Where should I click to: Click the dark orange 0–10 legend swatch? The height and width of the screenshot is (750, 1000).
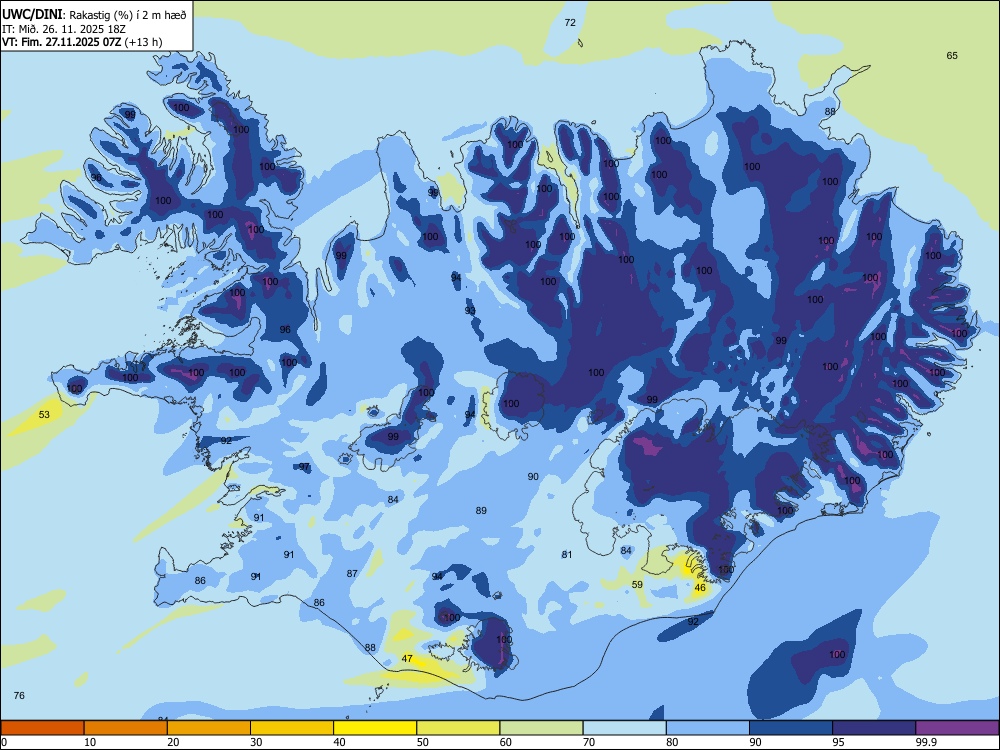[42, 728]
